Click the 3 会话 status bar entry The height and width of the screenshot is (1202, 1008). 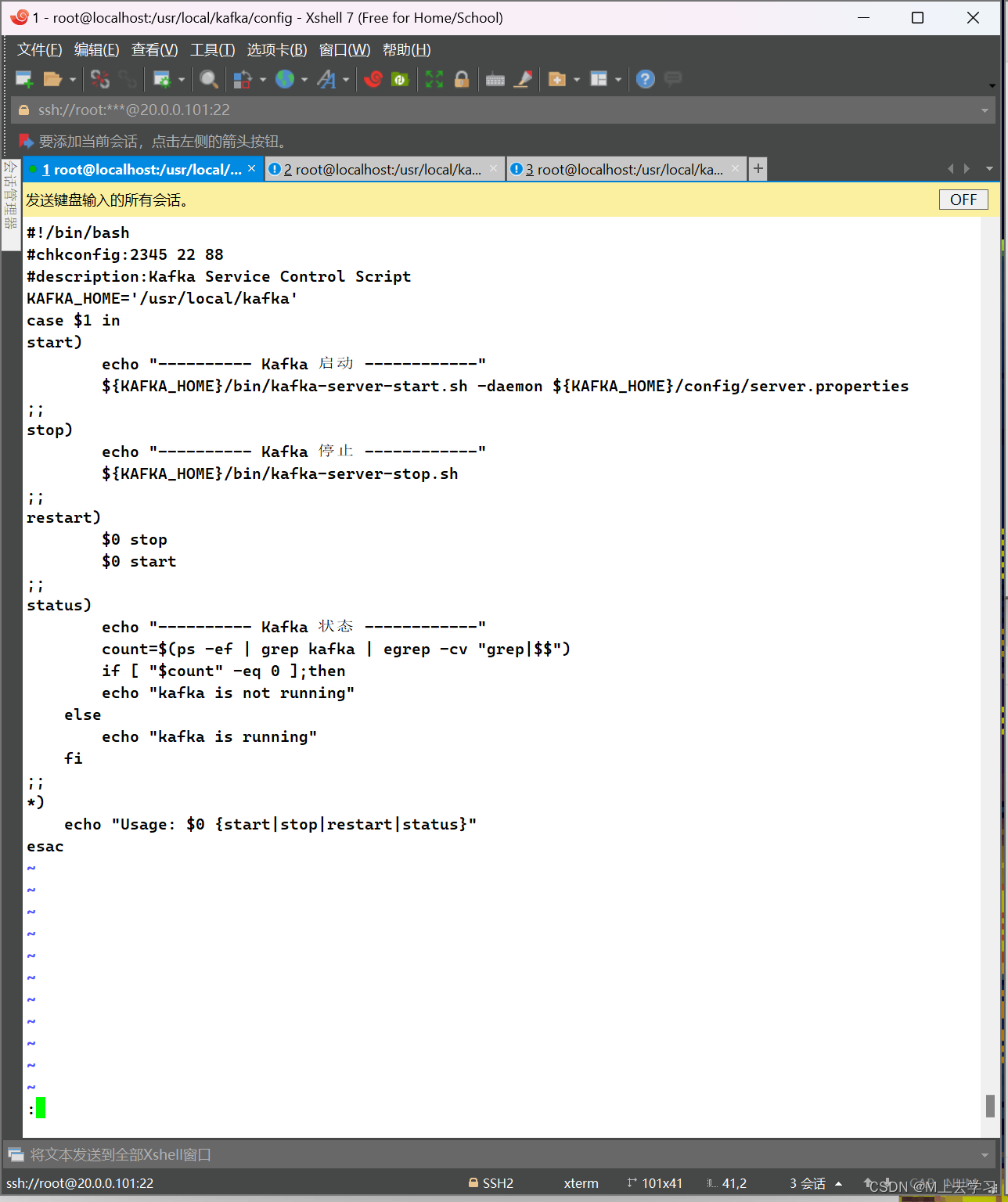tap(808, 1183)
